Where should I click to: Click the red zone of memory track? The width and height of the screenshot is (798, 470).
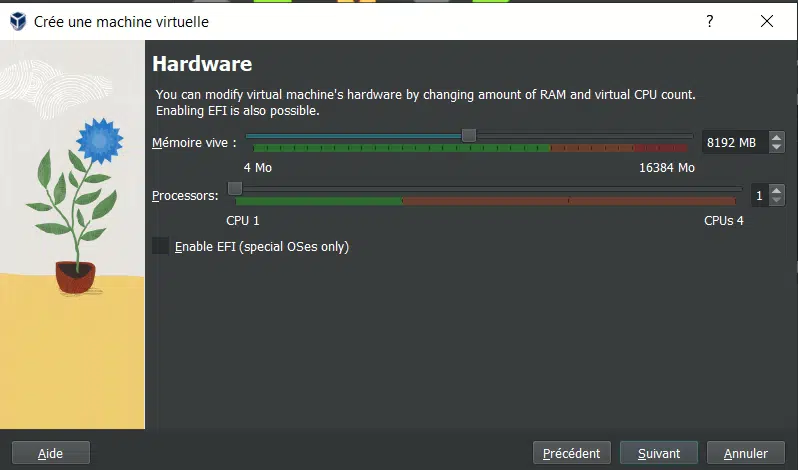[661, 148]
